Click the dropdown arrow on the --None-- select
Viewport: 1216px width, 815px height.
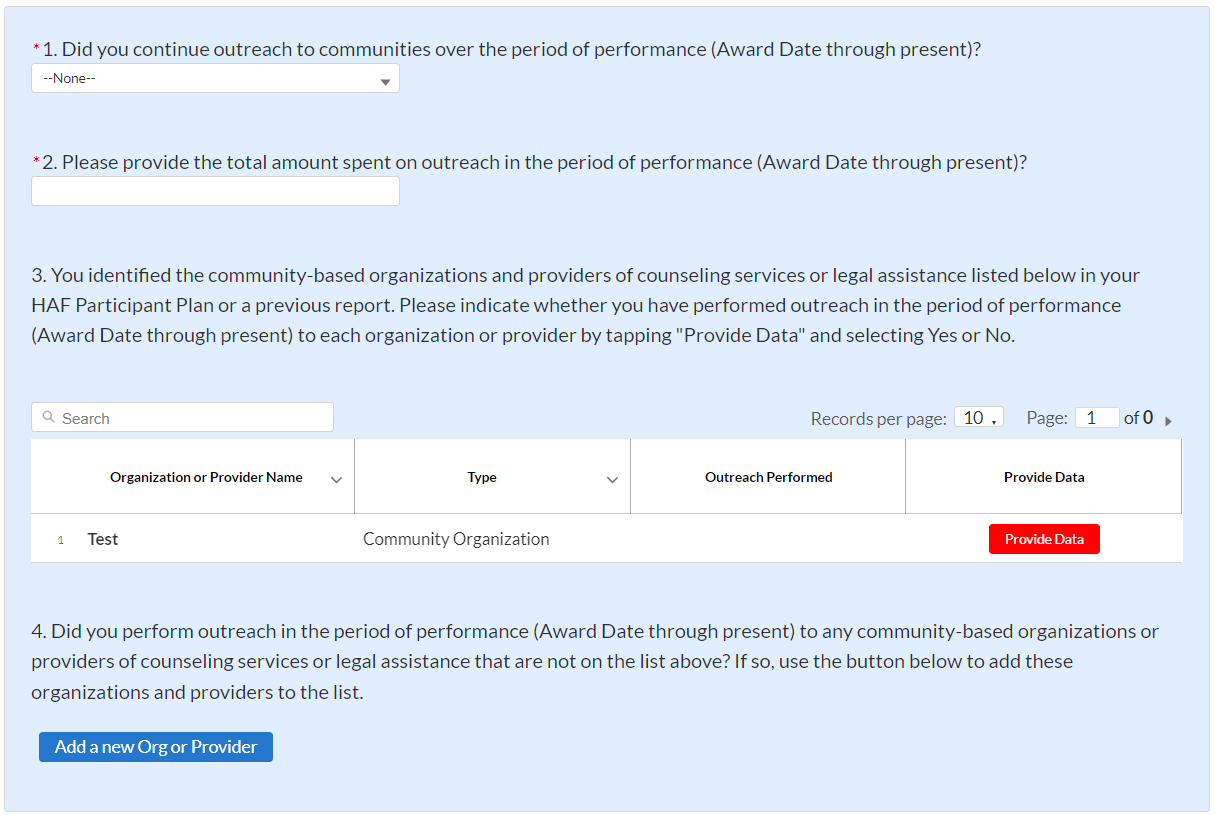385,82
